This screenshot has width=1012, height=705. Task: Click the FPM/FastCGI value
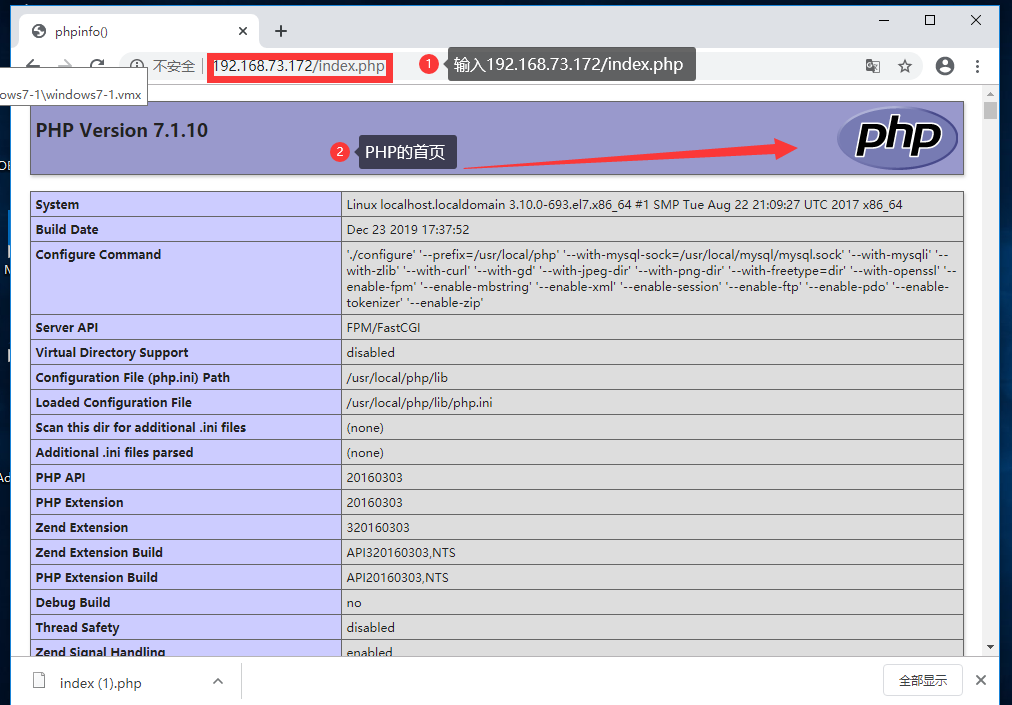tap(383, 328)
